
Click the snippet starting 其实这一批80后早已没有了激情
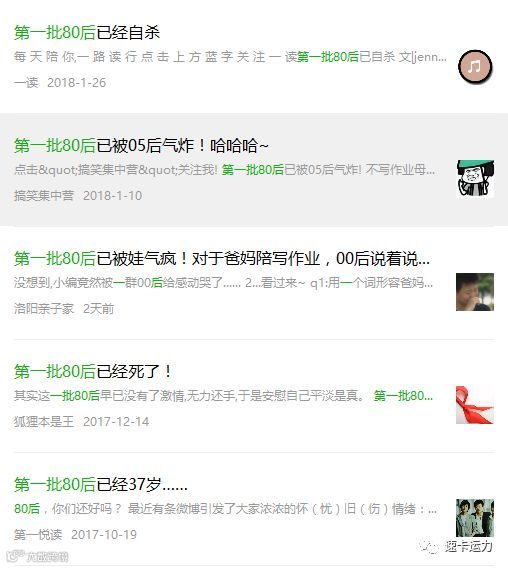[223, 396]
